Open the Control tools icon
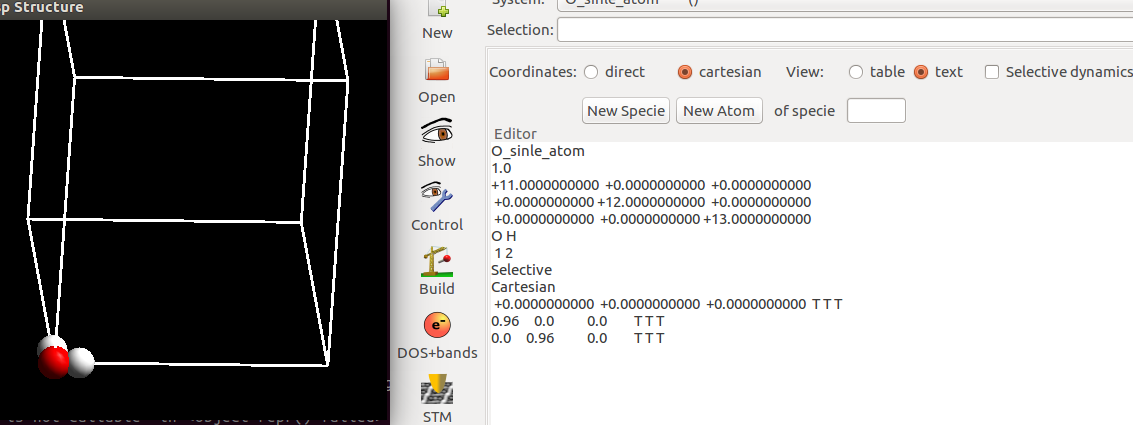The image size is (1133, 425). click(x=437, y=197)
